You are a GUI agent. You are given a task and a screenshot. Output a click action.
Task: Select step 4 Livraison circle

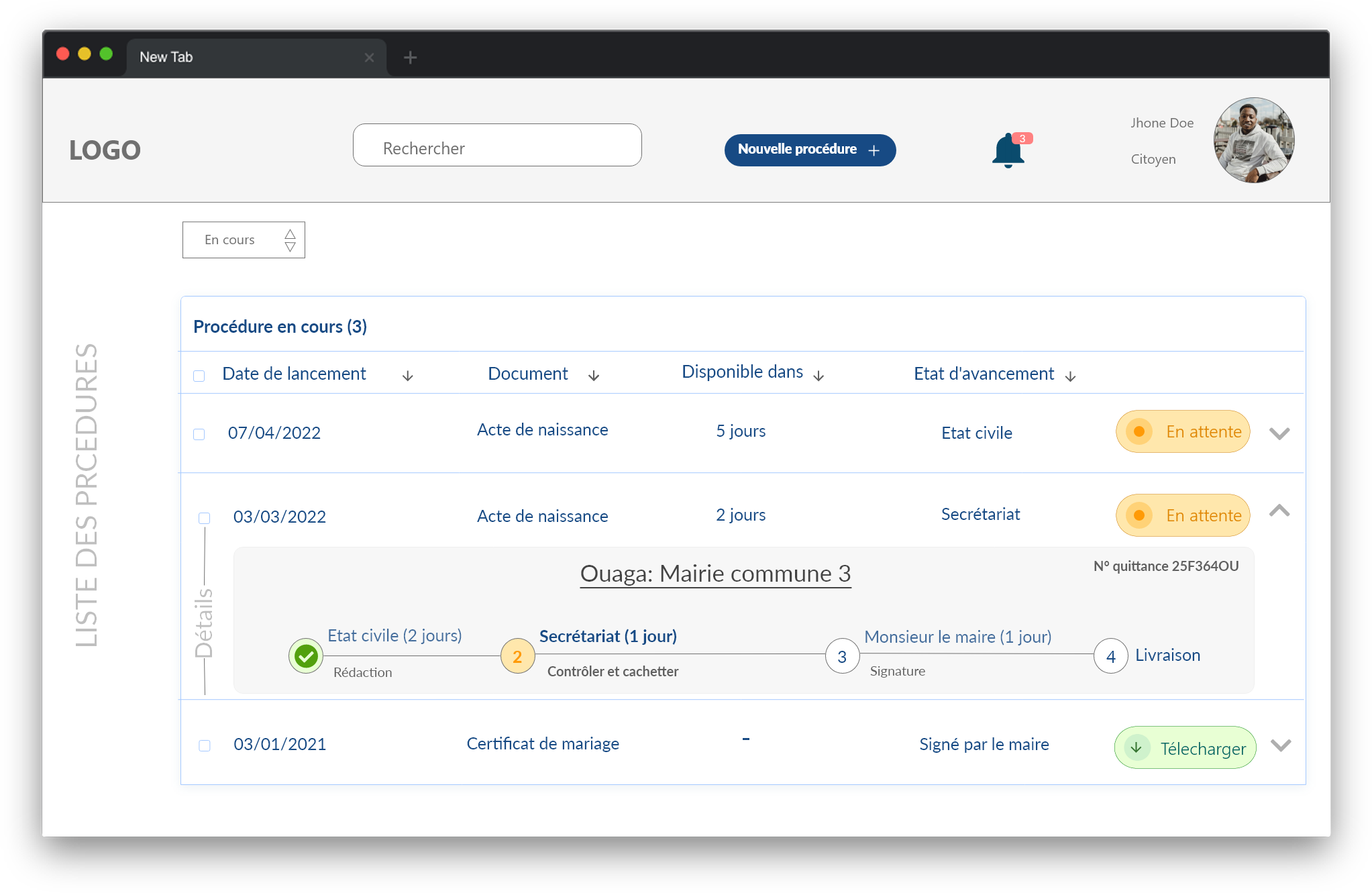tap(1110, 656)
